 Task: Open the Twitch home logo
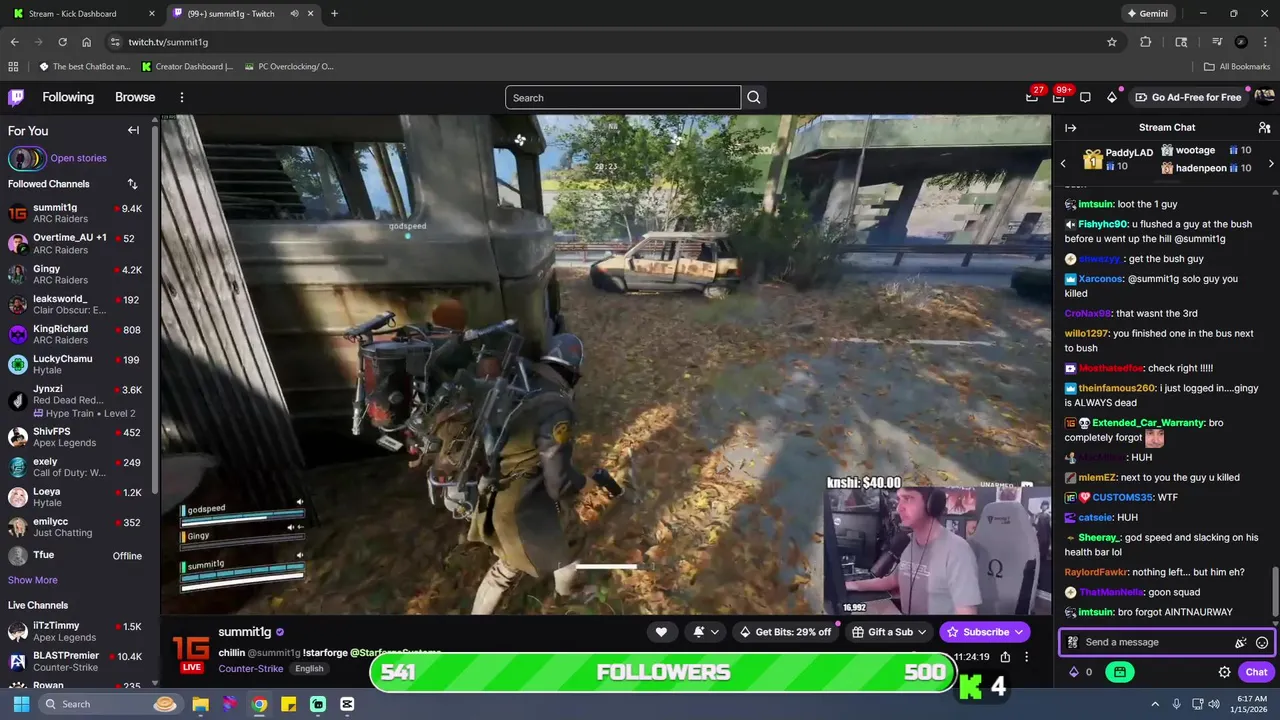coord(16,97)
